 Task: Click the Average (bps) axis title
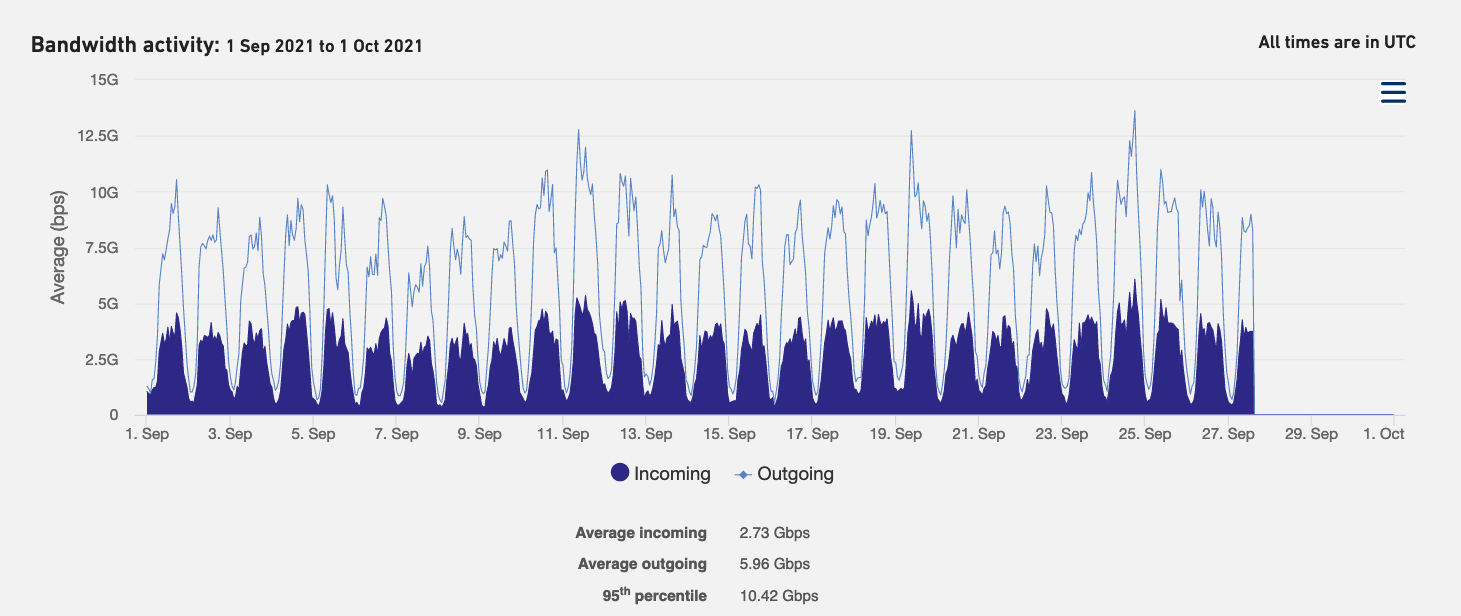58,245
